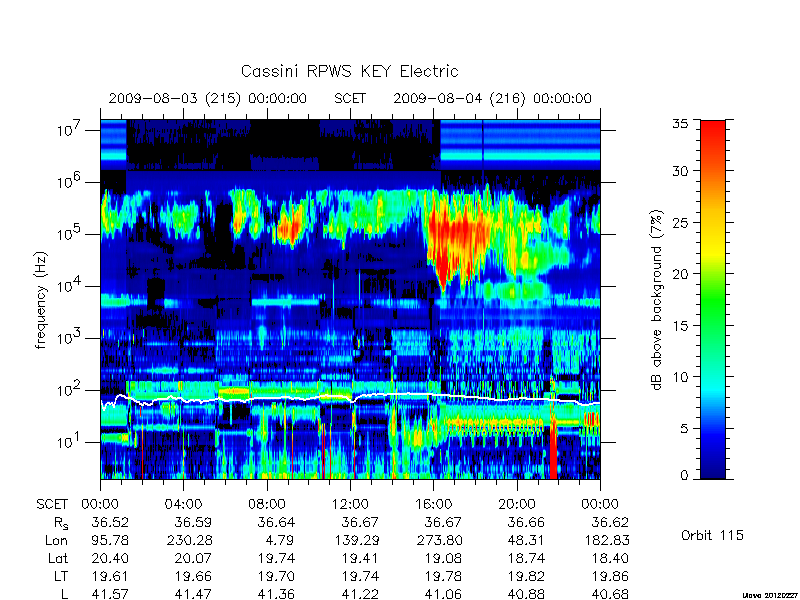Click the Rs row header label

[61, 523]
